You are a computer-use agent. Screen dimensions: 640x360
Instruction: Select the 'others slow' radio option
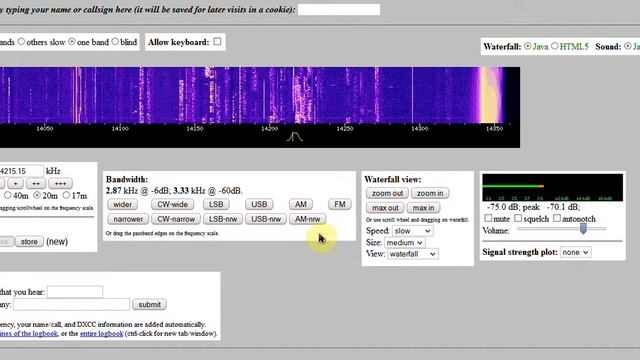tap(21, 42)
